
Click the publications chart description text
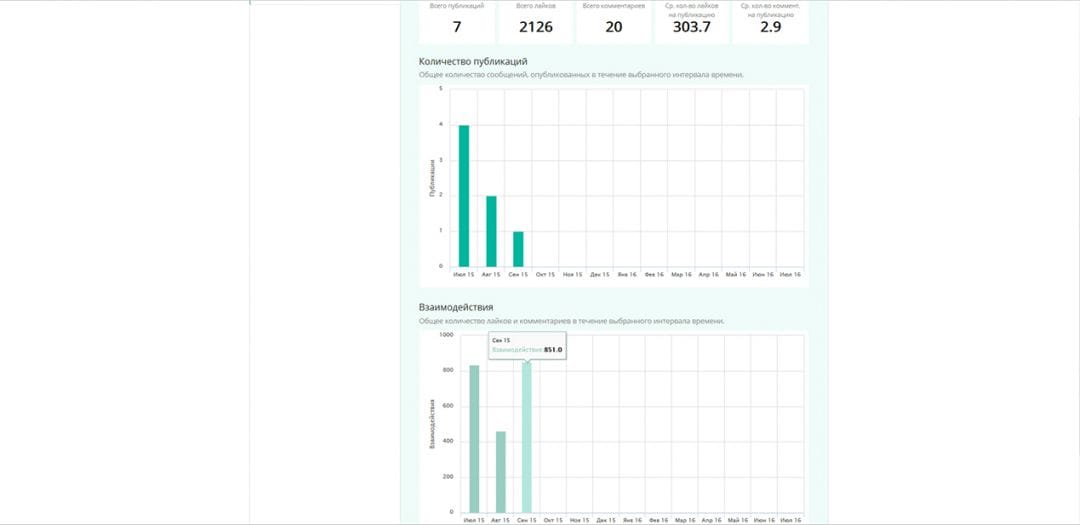click(580, 75)
